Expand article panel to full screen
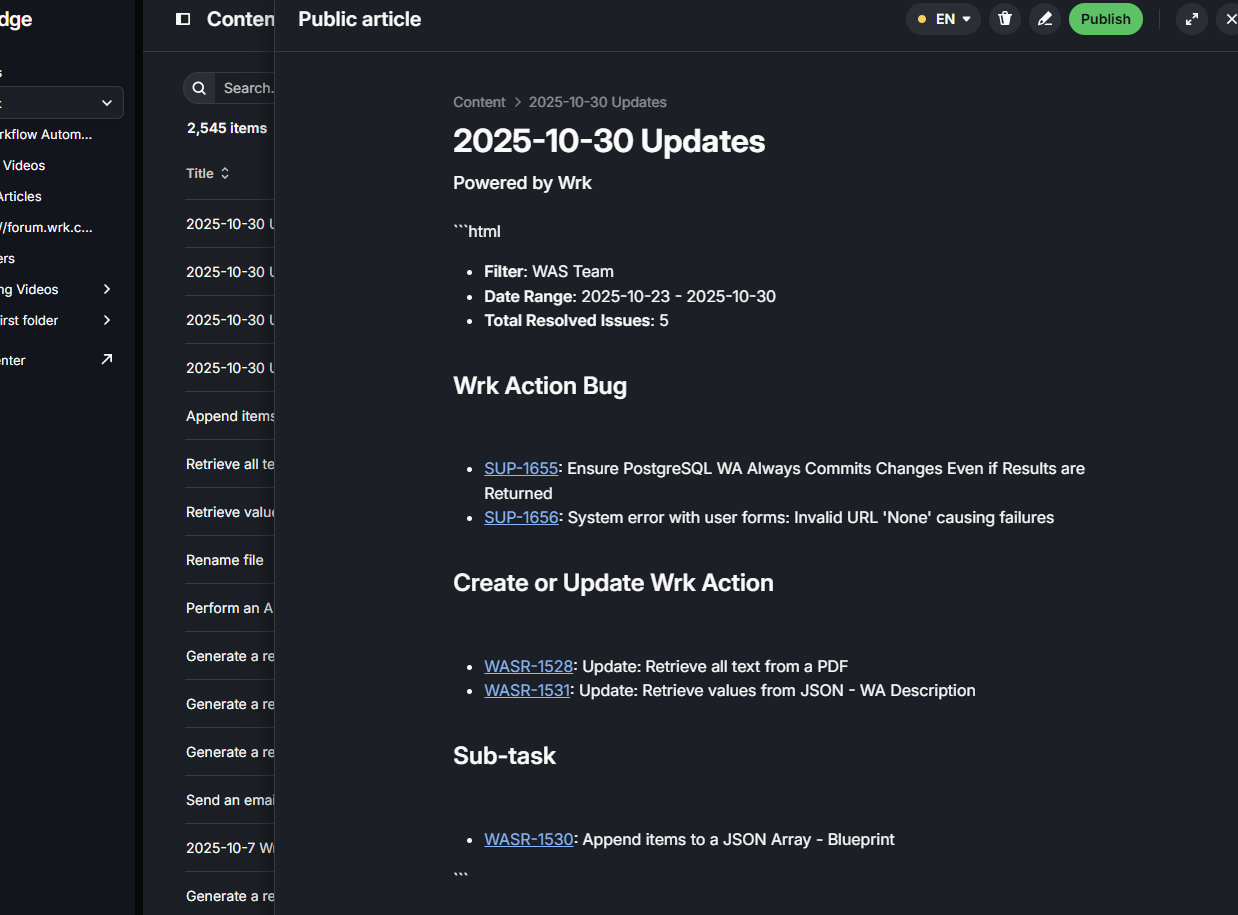This screenshot has height=915, width=1238. tap(1191, 19)
